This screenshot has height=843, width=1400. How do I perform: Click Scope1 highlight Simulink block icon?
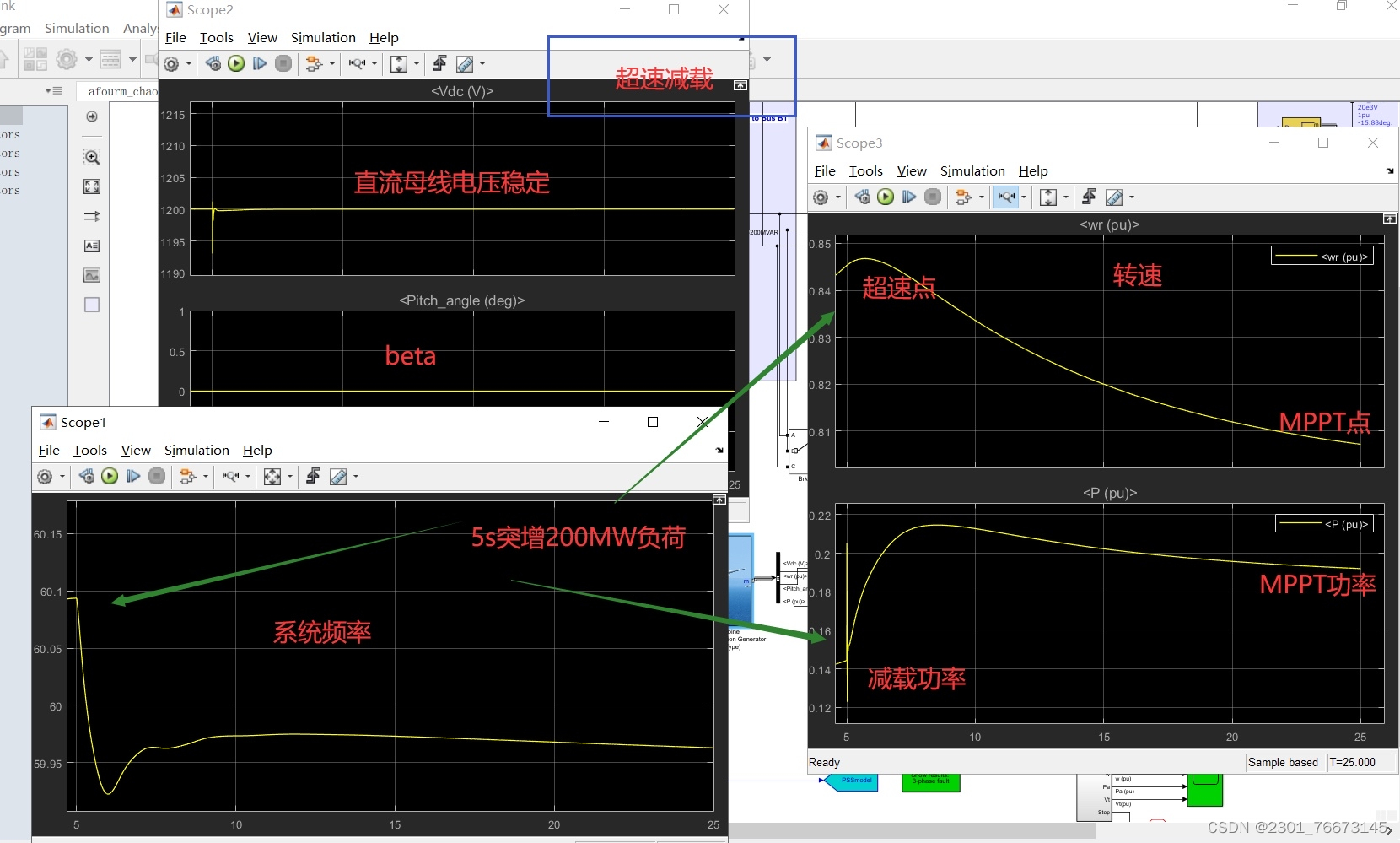click(x=187, y=477)
